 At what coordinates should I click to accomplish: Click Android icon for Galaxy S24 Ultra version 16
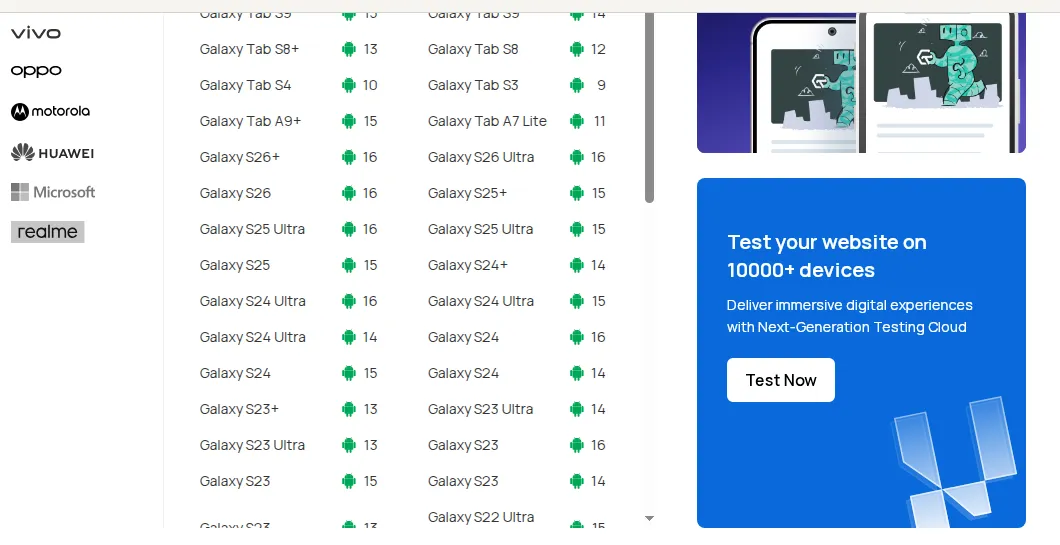click(349, 301)
